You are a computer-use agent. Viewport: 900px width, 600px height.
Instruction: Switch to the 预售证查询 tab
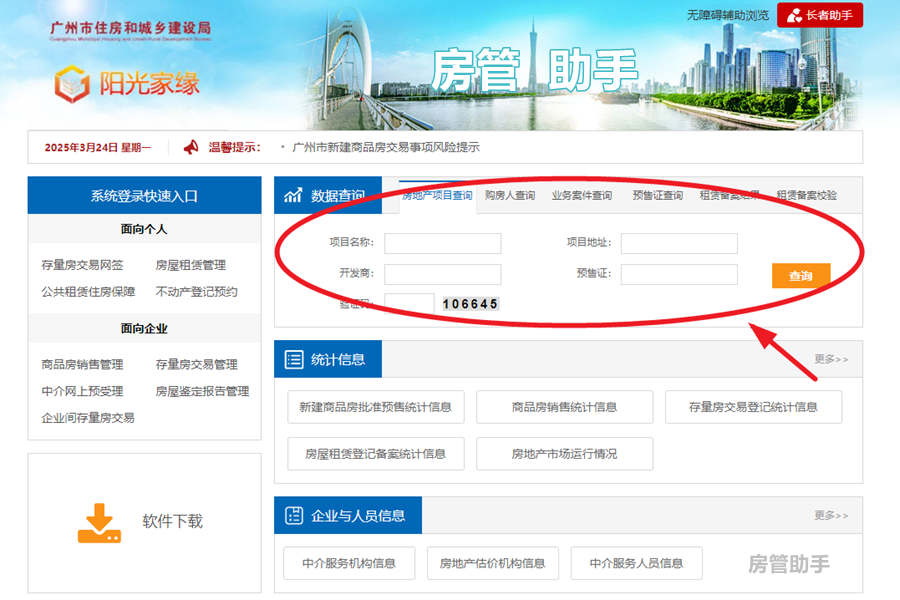[657, 195]
